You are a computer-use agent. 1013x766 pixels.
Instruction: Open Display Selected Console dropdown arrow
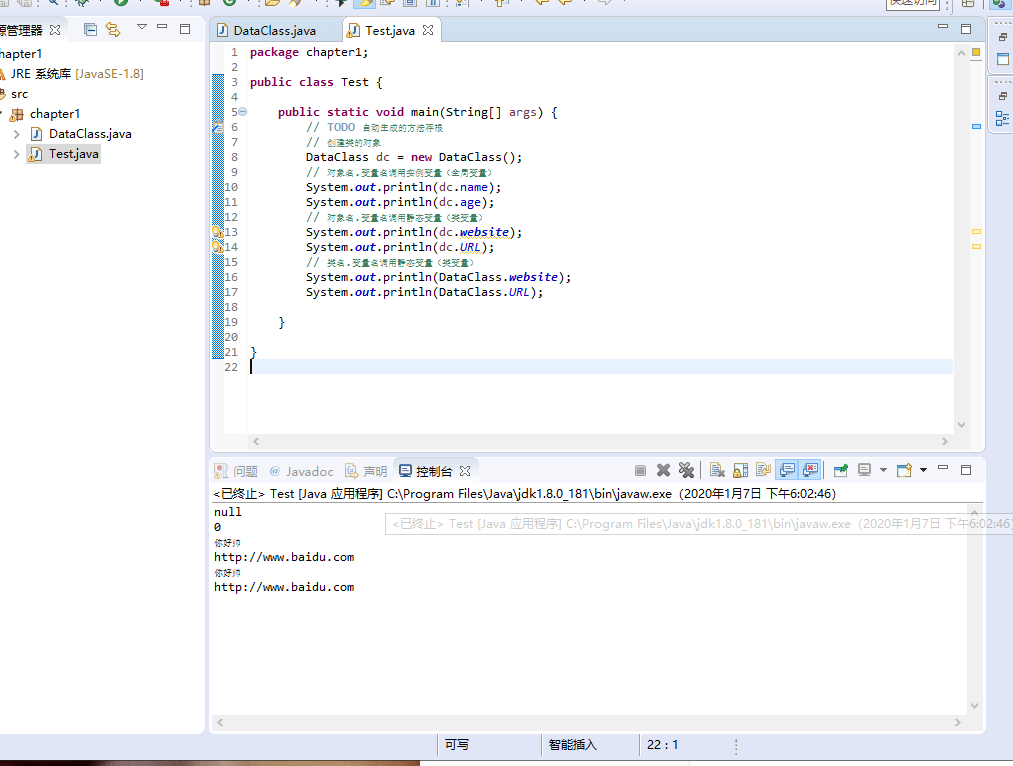click(x=883, y=470)
